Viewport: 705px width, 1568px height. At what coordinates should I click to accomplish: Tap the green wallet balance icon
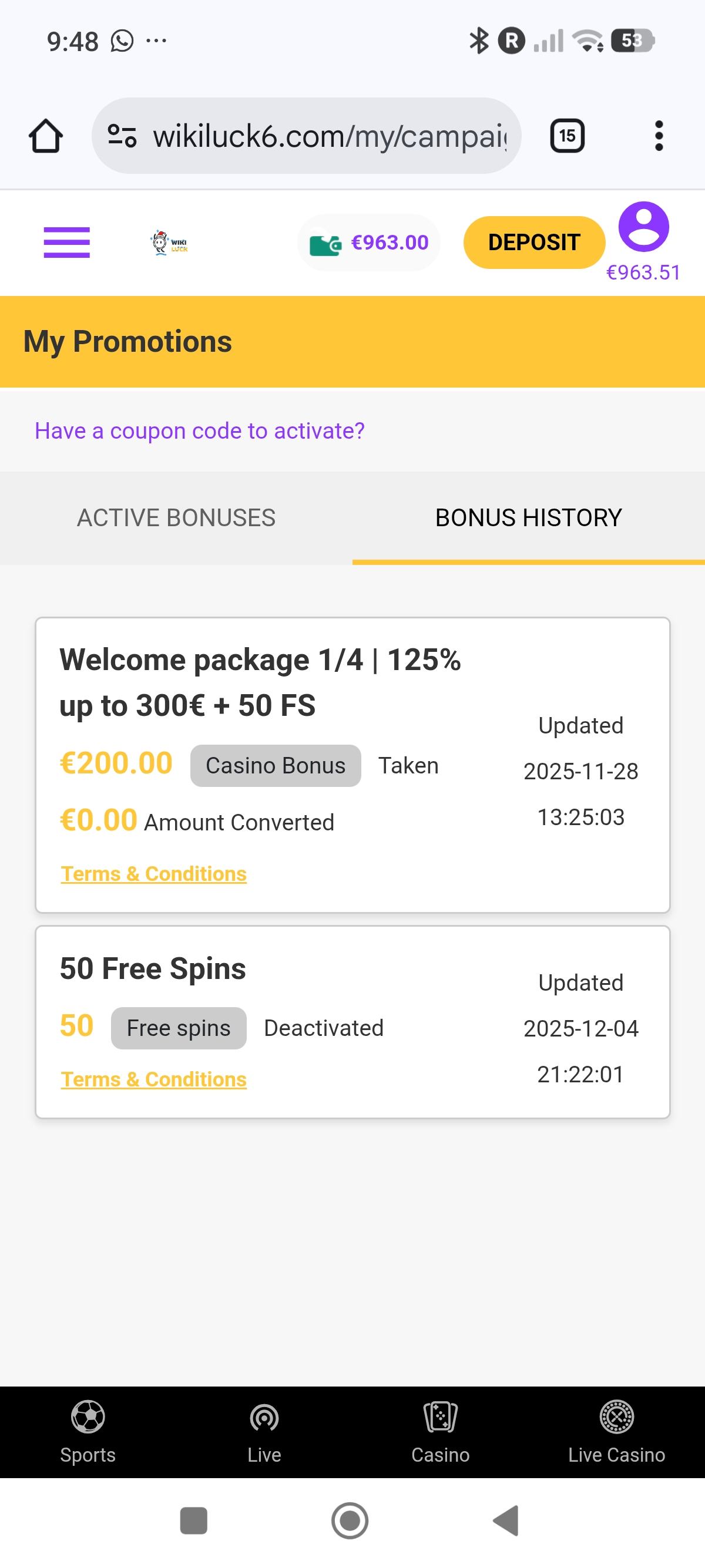325,245
